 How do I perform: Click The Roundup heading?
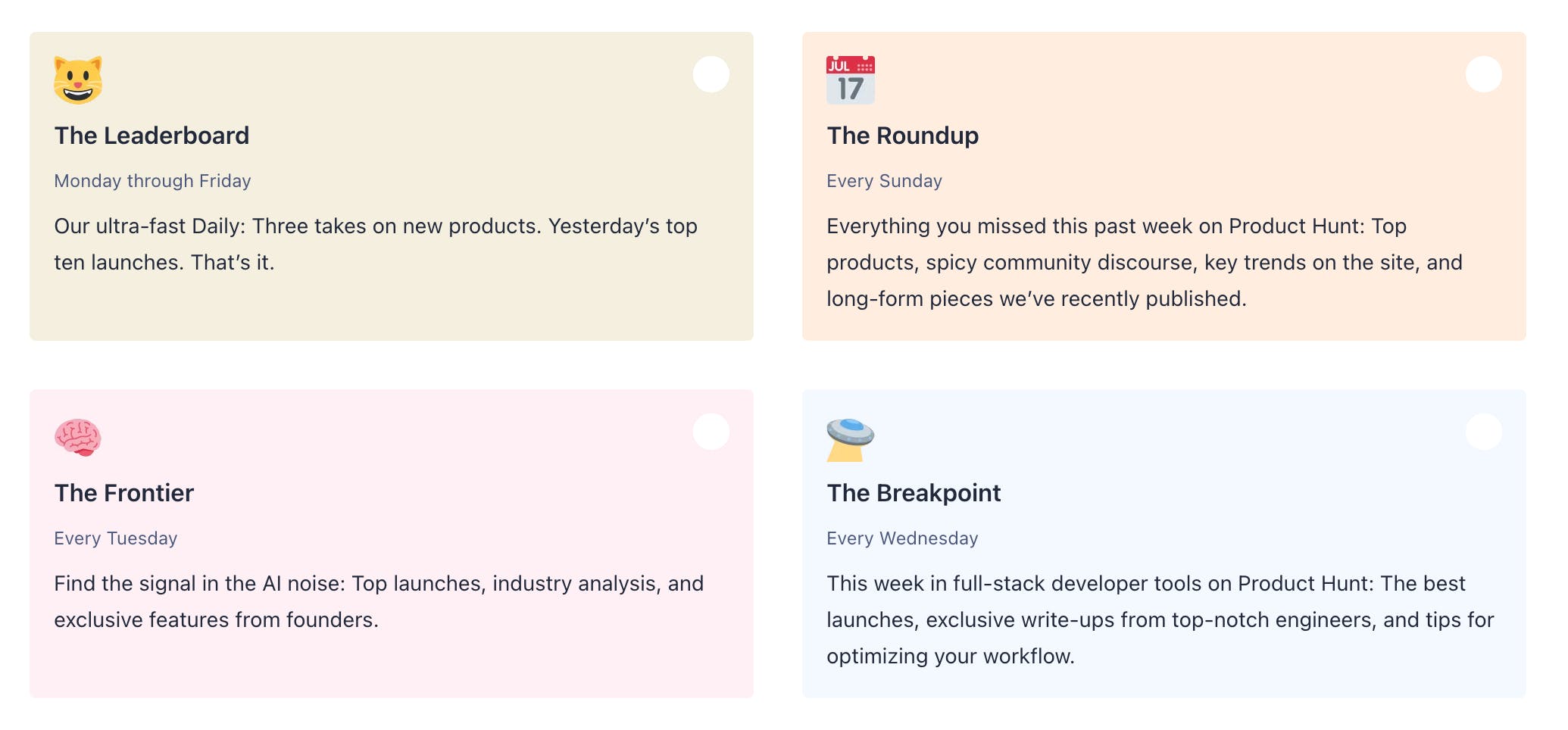point(902,136)
